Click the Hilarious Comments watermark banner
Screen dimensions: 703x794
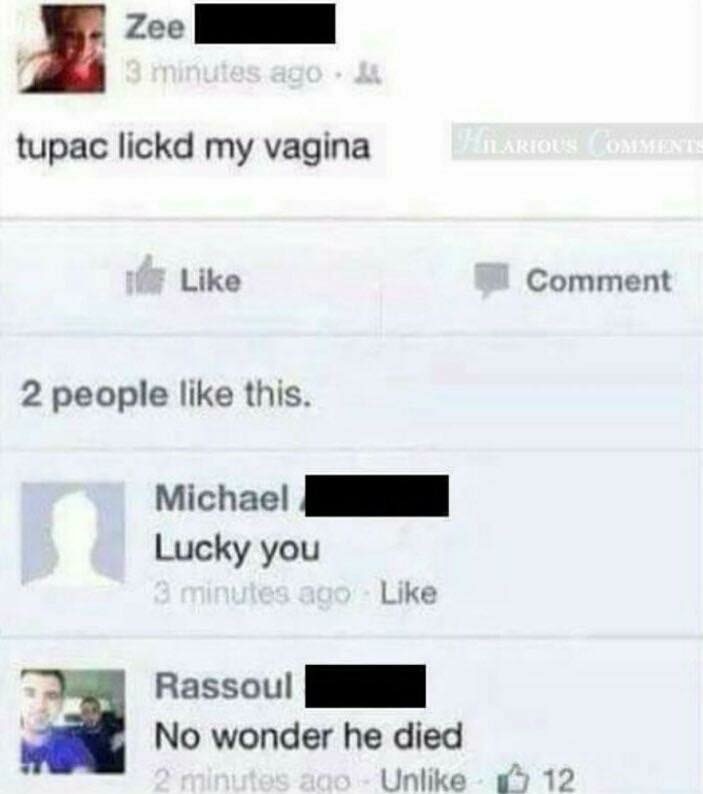pyautogui.click(x=577, y=142)
